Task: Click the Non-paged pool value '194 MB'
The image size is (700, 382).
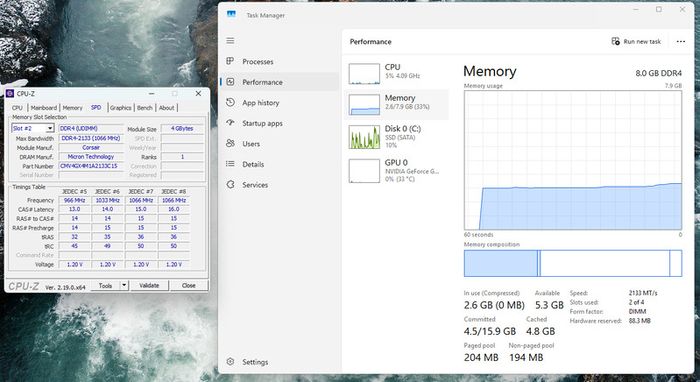Action: [526, 357]
